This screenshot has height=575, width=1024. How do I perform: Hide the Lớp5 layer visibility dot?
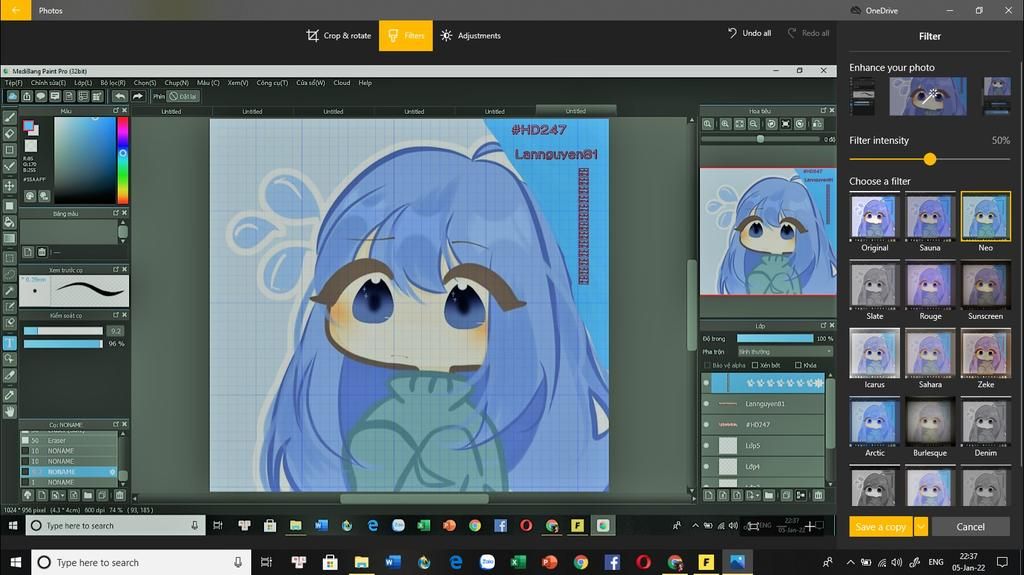tap(706, 446)
